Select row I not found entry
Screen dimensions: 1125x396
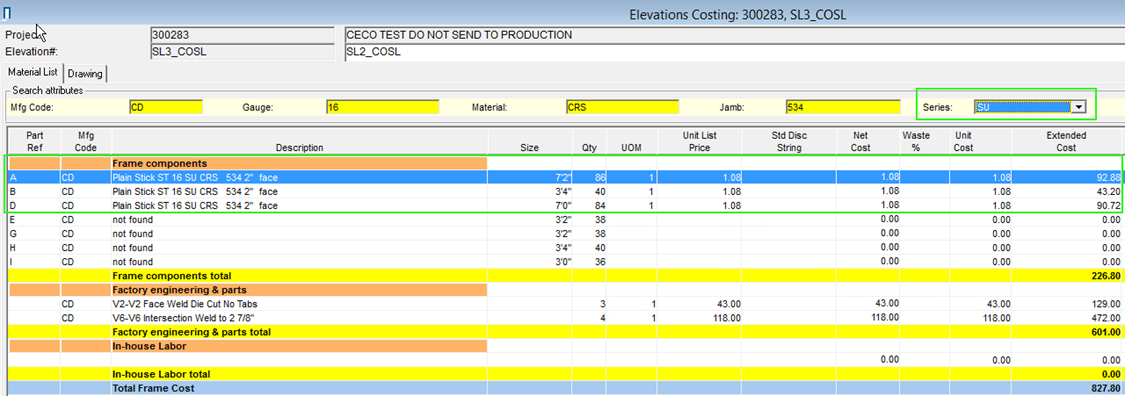point(300,261)
